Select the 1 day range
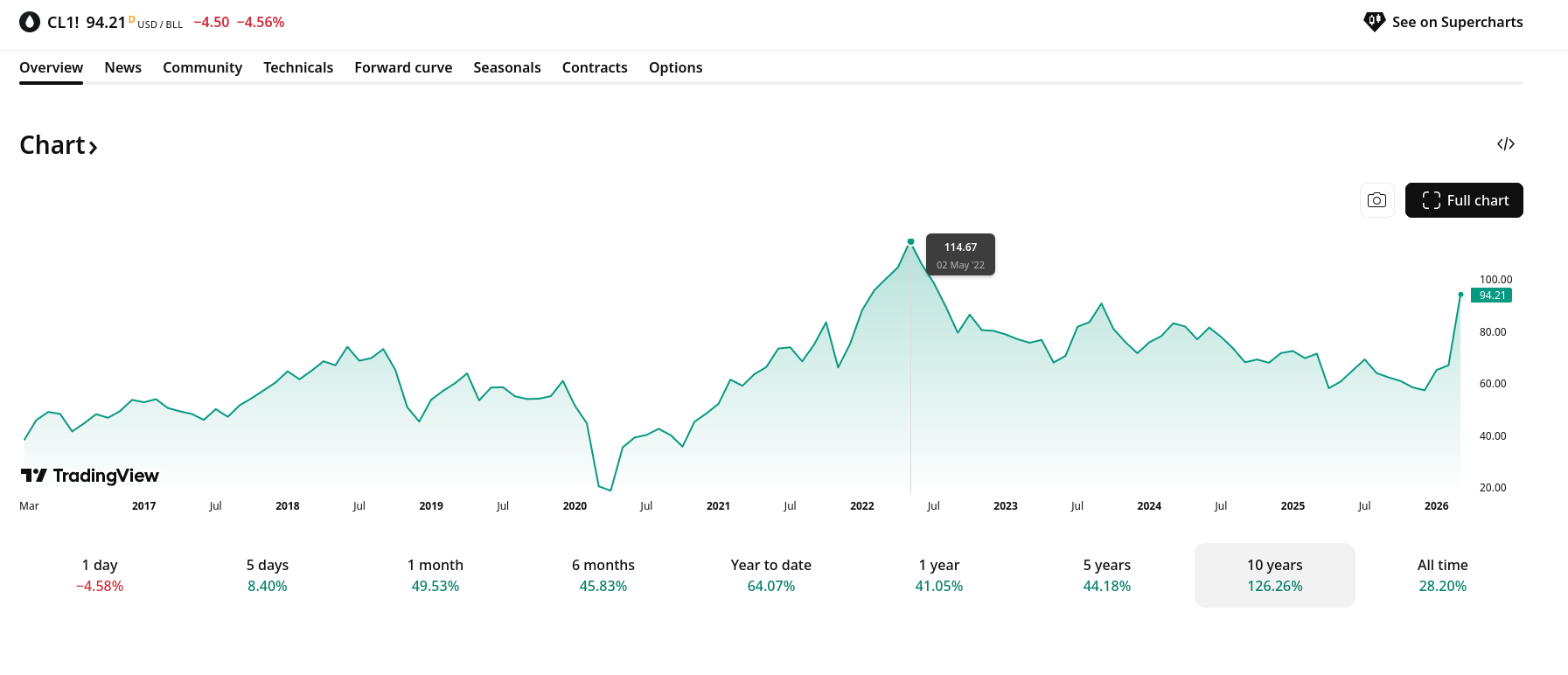The height and width of the screenshot is (675, 1568). [100, 575]
